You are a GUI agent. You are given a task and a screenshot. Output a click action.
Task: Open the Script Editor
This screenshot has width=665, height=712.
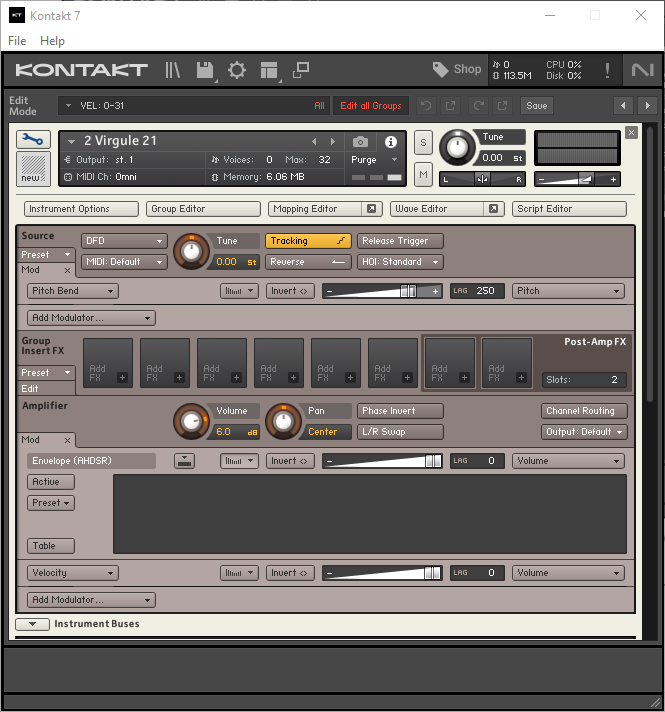(569, 209)
